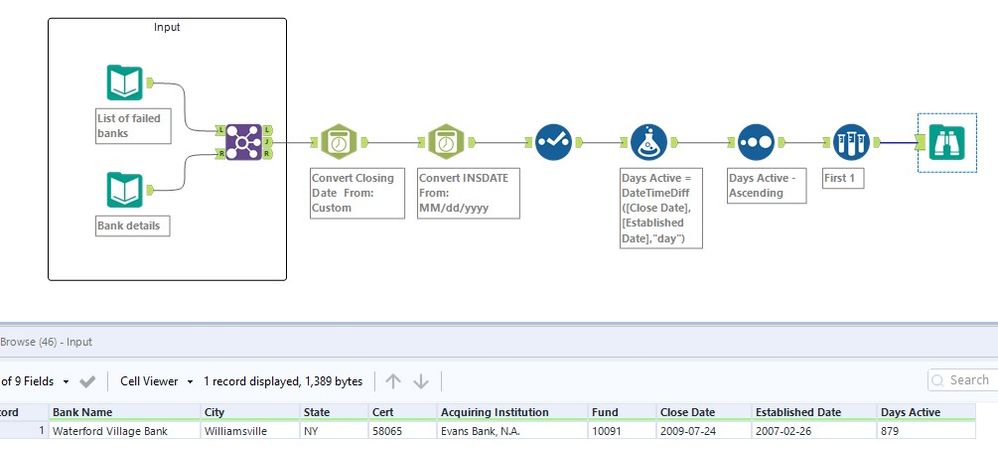Viewport: 998px width, 449px height.
Task: Select record row number 1
Action: point(24,431)
